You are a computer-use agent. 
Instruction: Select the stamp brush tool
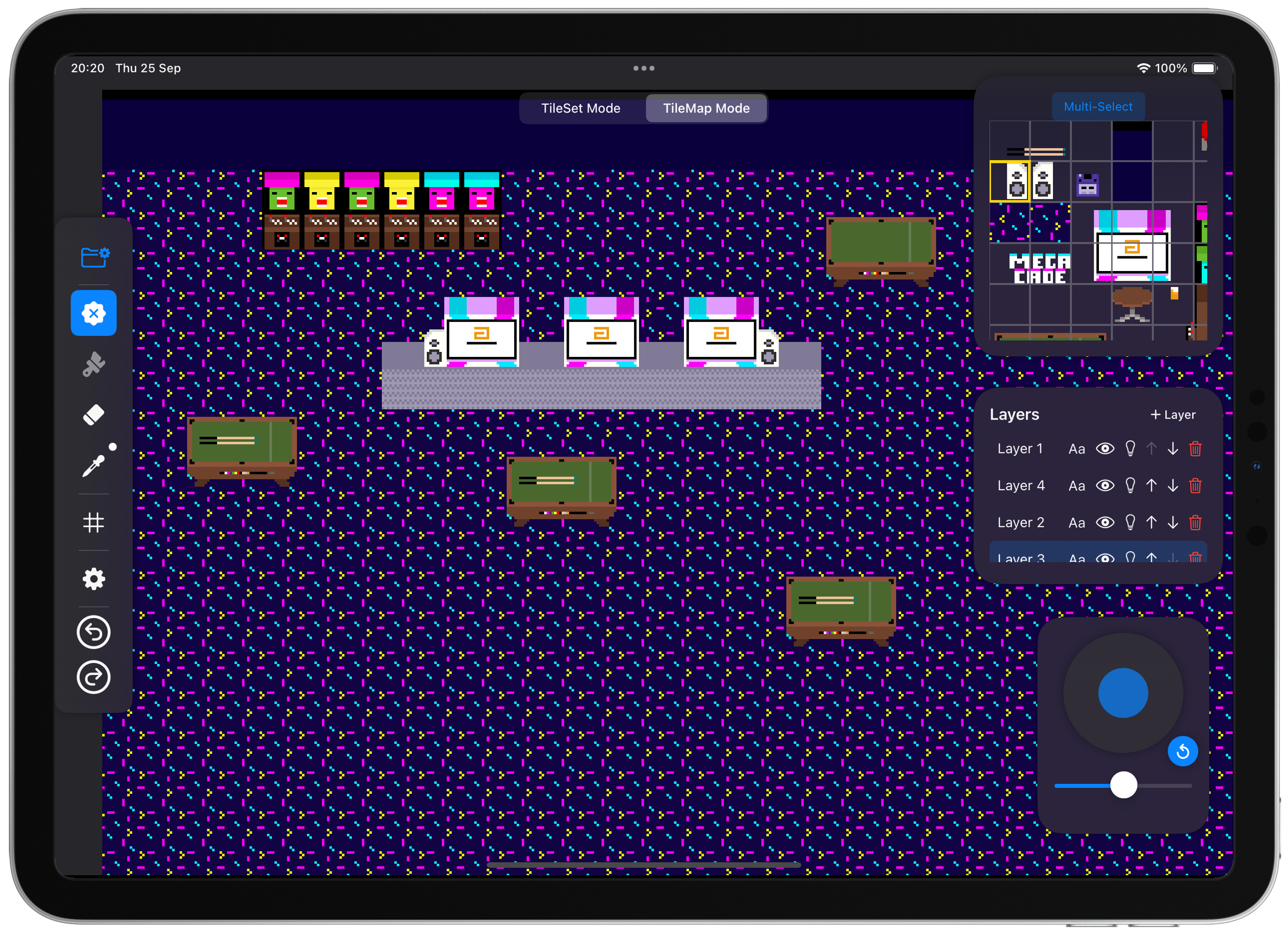94,364
